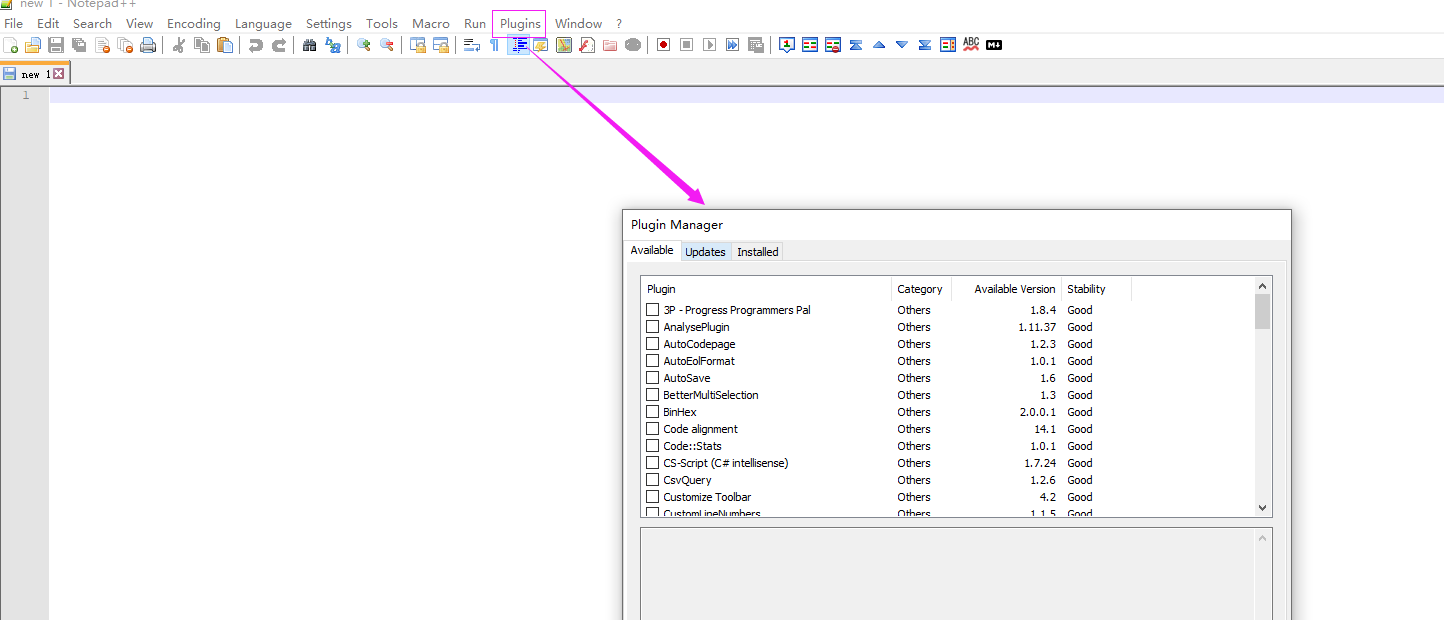Toggle ABC spell check toolbar icon
The image size is (1444, 620).
(971, 45)
